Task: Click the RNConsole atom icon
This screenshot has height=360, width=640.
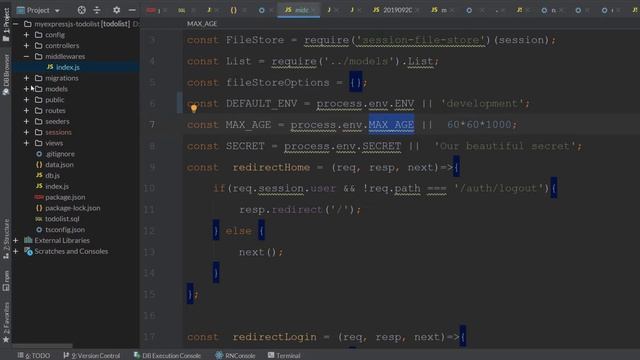Action: click(219, 356)
